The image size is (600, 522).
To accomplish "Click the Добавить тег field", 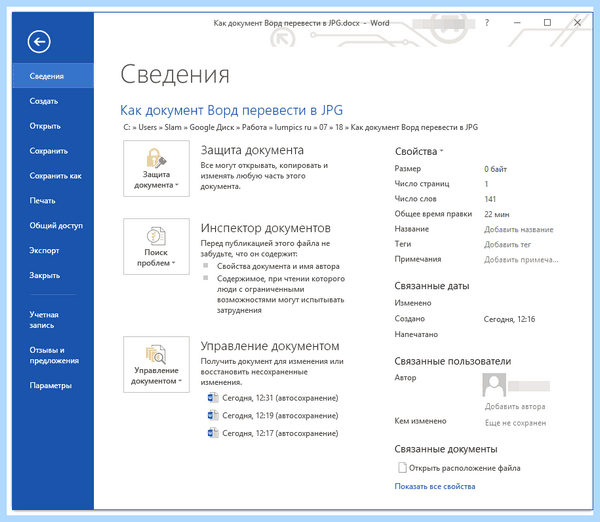I will point(507,244).
